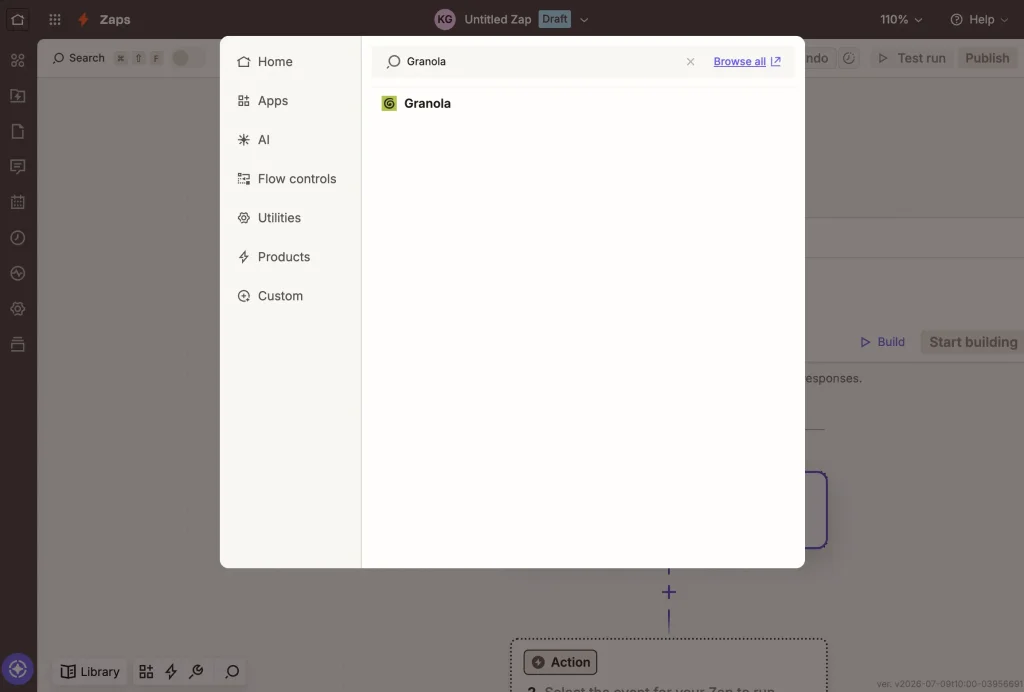The width and height of the screenshot is (1024, 692).
Task: Click the search icon in bottom toolbar
Action: coord(232,672)
